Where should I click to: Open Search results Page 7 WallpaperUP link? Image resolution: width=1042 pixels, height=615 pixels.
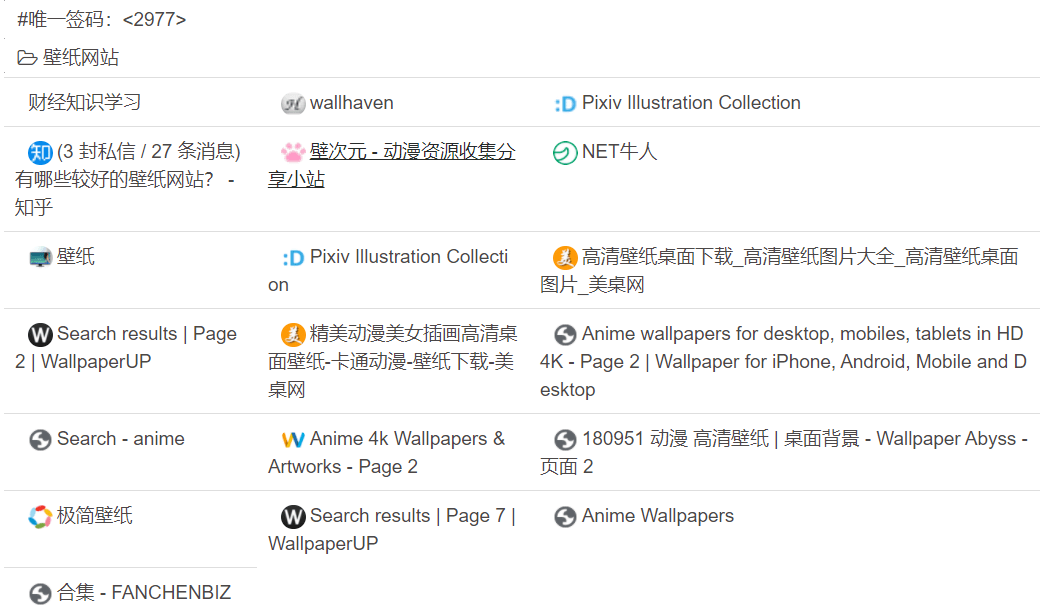pyautogui.click(x=392, y=530)
